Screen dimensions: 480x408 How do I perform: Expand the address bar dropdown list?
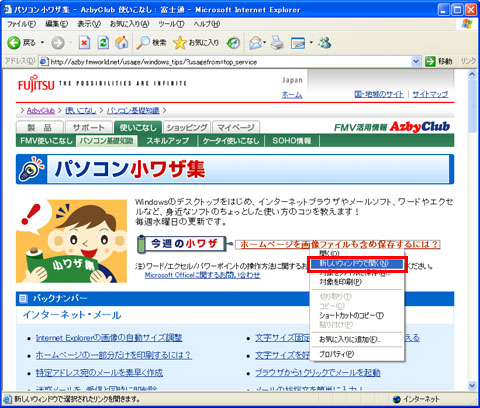pos(415,61)
